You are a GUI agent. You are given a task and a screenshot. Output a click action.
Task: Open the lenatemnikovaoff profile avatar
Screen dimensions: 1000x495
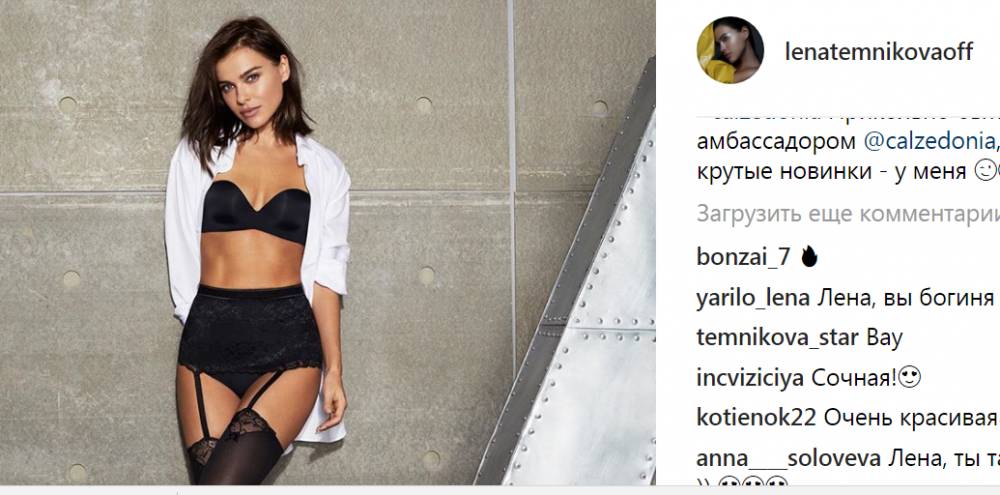point(730,50)
